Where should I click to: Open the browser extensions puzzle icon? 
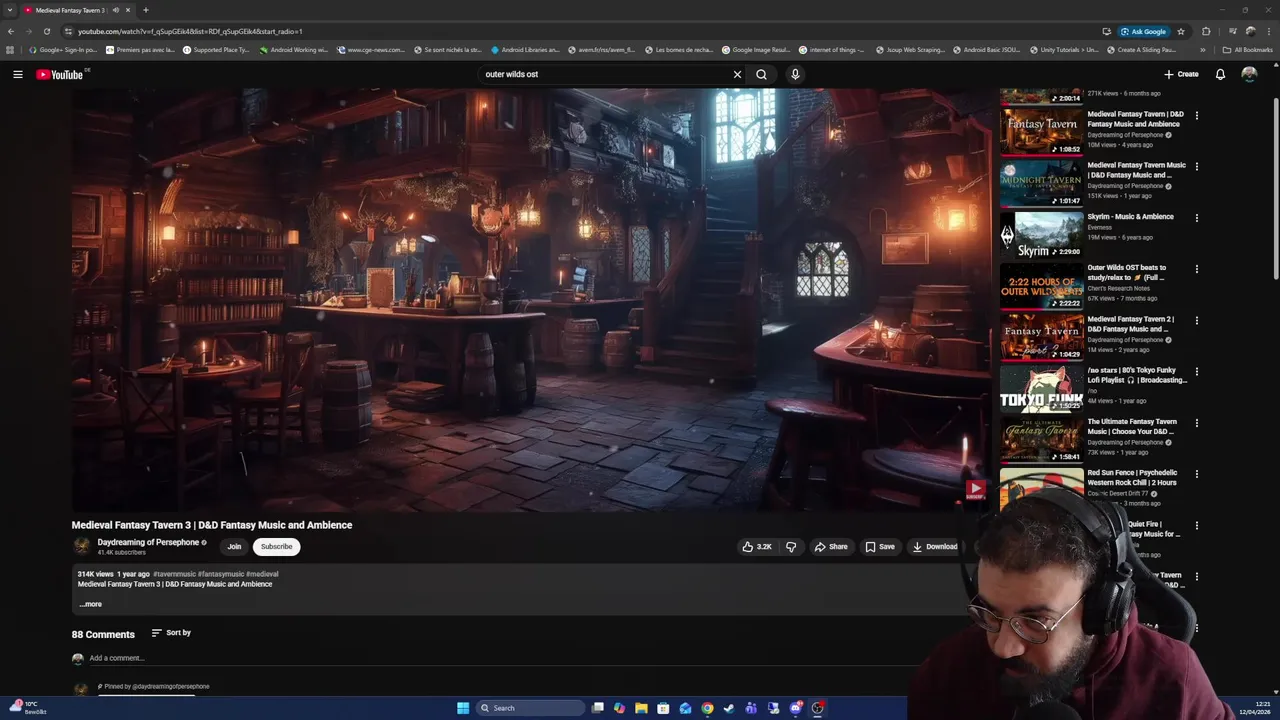1206,31
